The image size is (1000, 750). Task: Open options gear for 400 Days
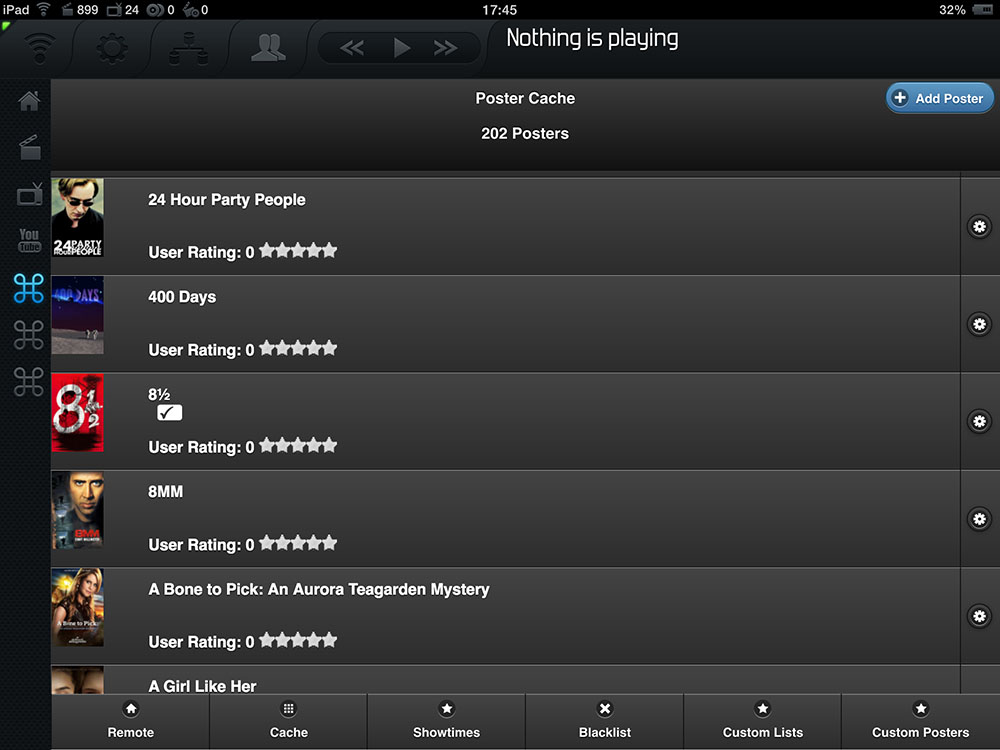[x=980, y=324]
